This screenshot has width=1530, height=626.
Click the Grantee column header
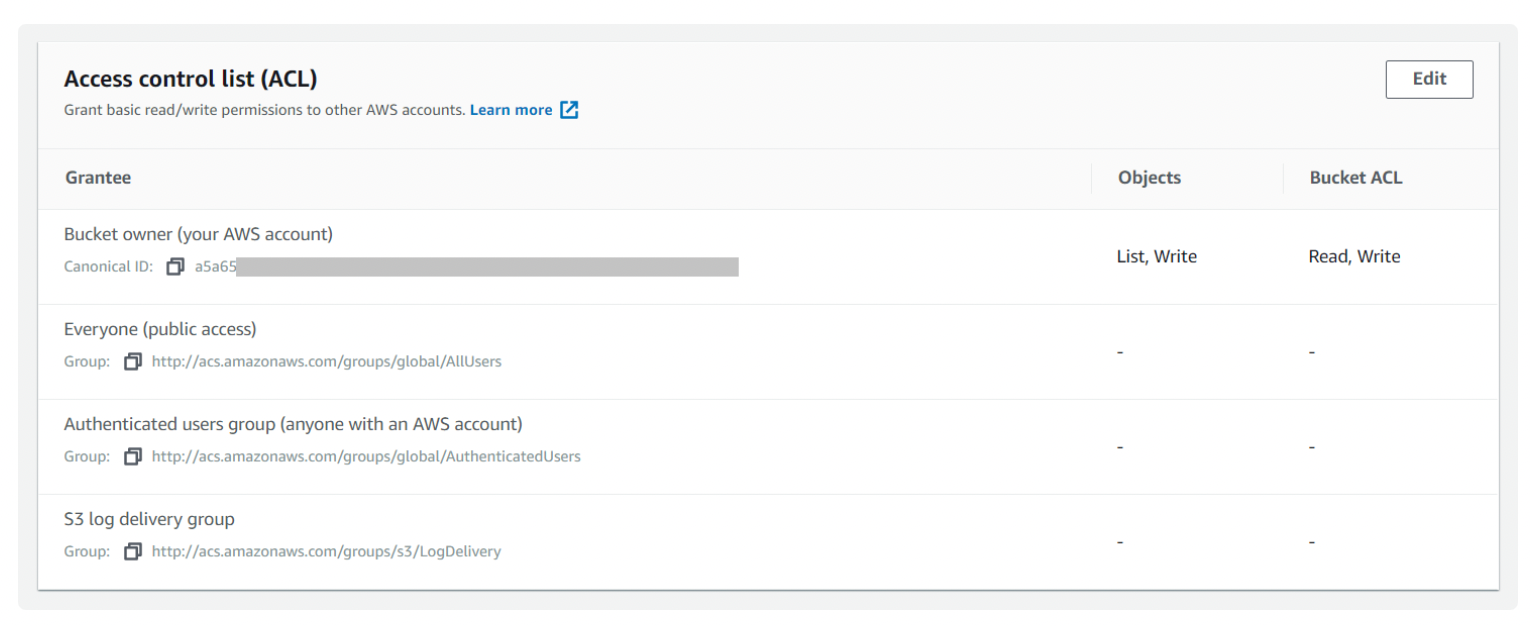click(x=98, y=178)
